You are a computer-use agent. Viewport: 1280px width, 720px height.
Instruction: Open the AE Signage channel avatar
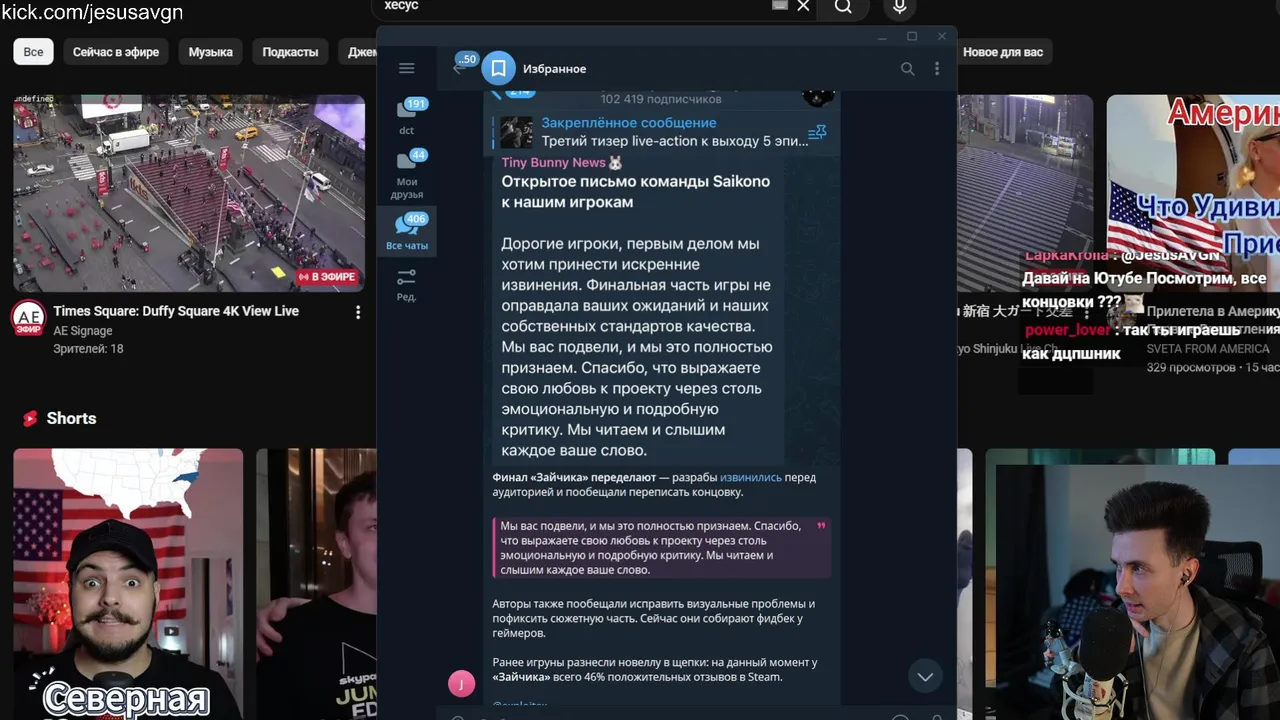click(28, 318)
